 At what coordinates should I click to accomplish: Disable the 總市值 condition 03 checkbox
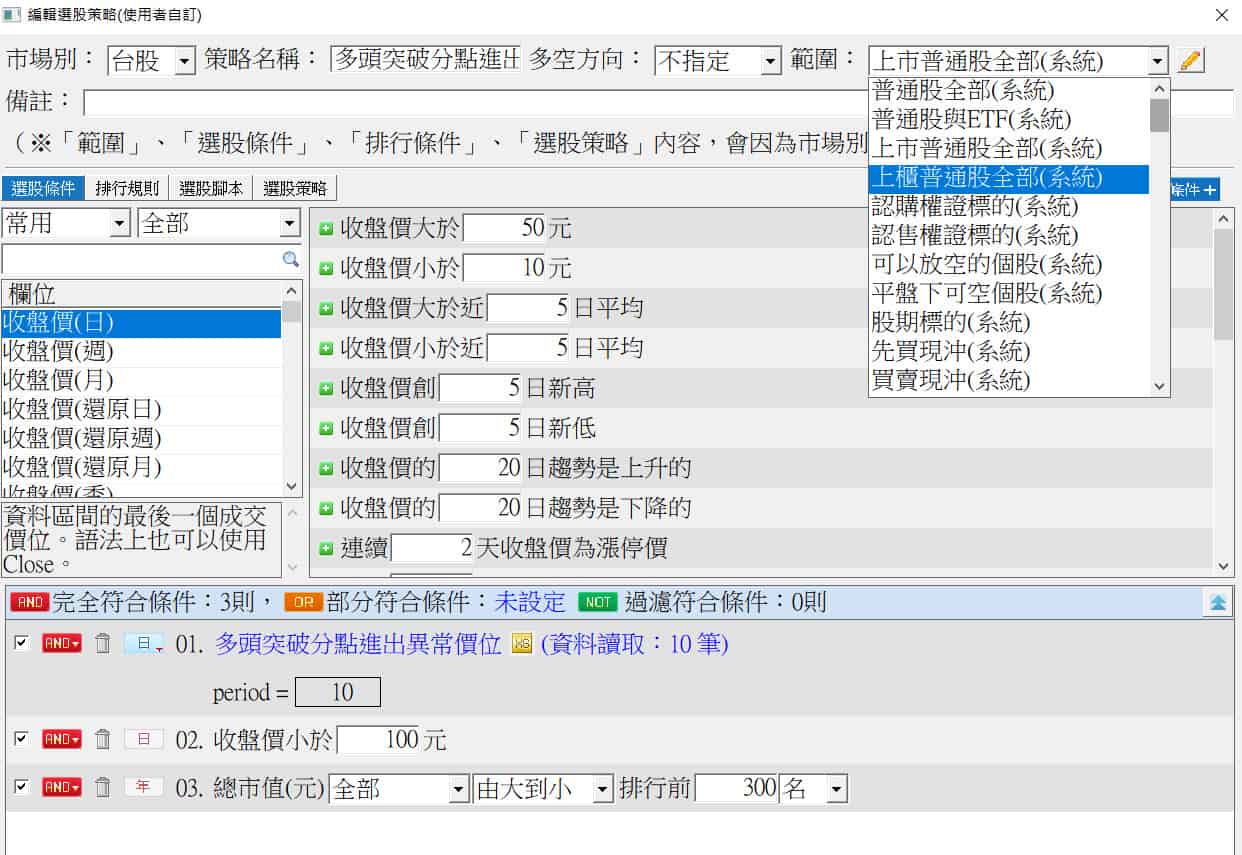pyautogui.click(x=21, y=787)
